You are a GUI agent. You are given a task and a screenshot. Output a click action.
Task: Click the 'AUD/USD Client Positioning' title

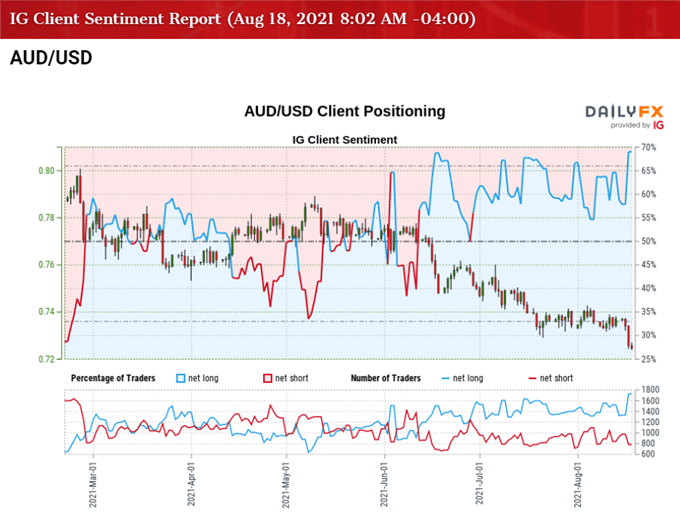[x=345, y=111]
